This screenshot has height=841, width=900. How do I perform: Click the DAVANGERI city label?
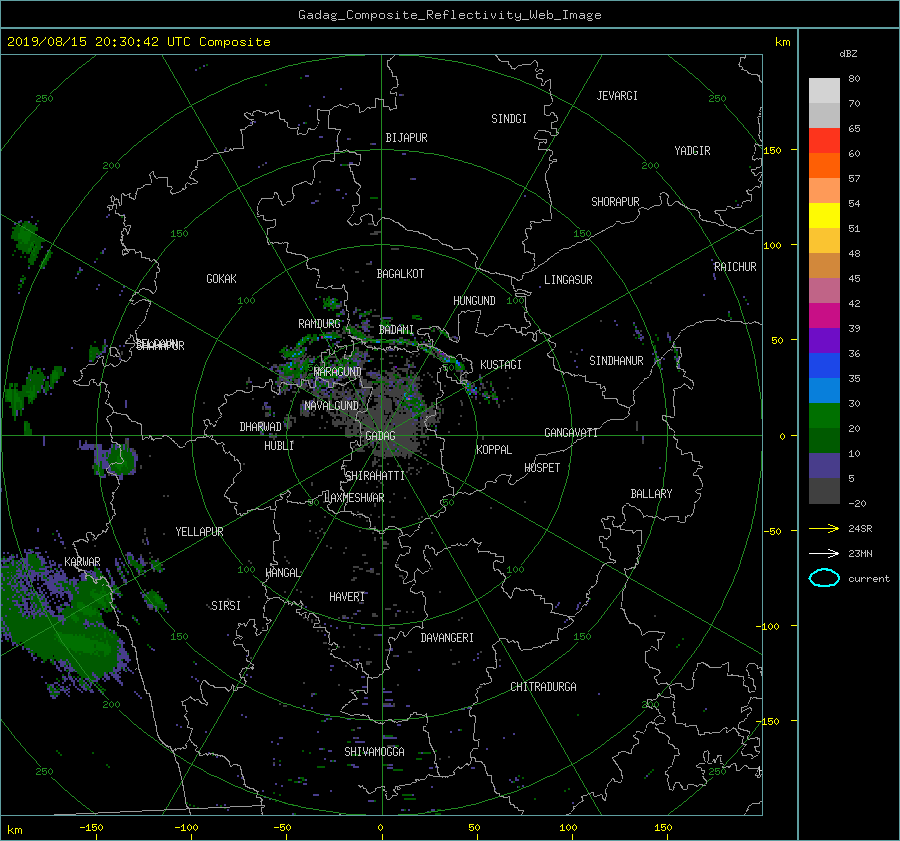coord(447,638)
